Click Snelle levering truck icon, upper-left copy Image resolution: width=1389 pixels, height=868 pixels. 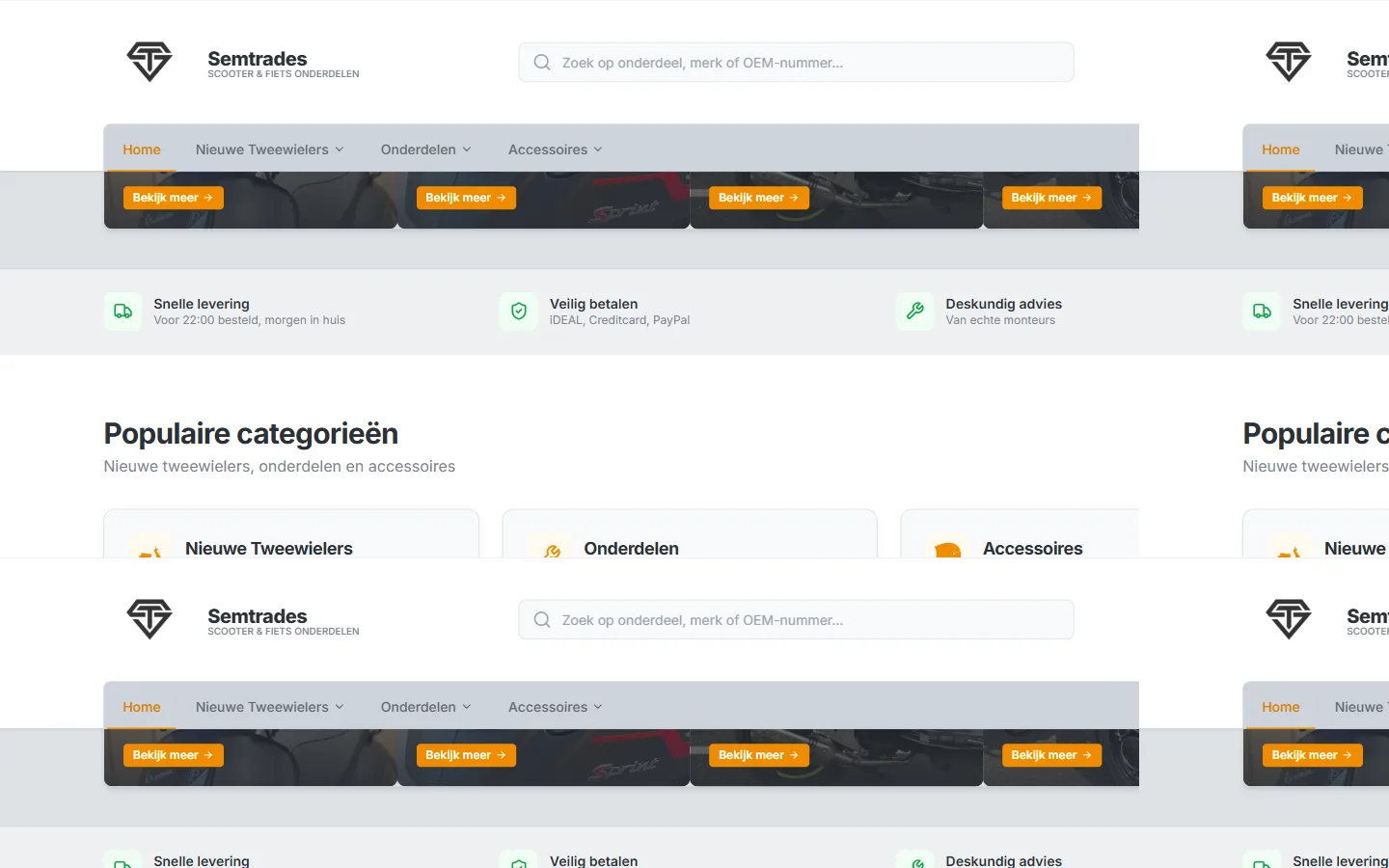pos(123,312)
